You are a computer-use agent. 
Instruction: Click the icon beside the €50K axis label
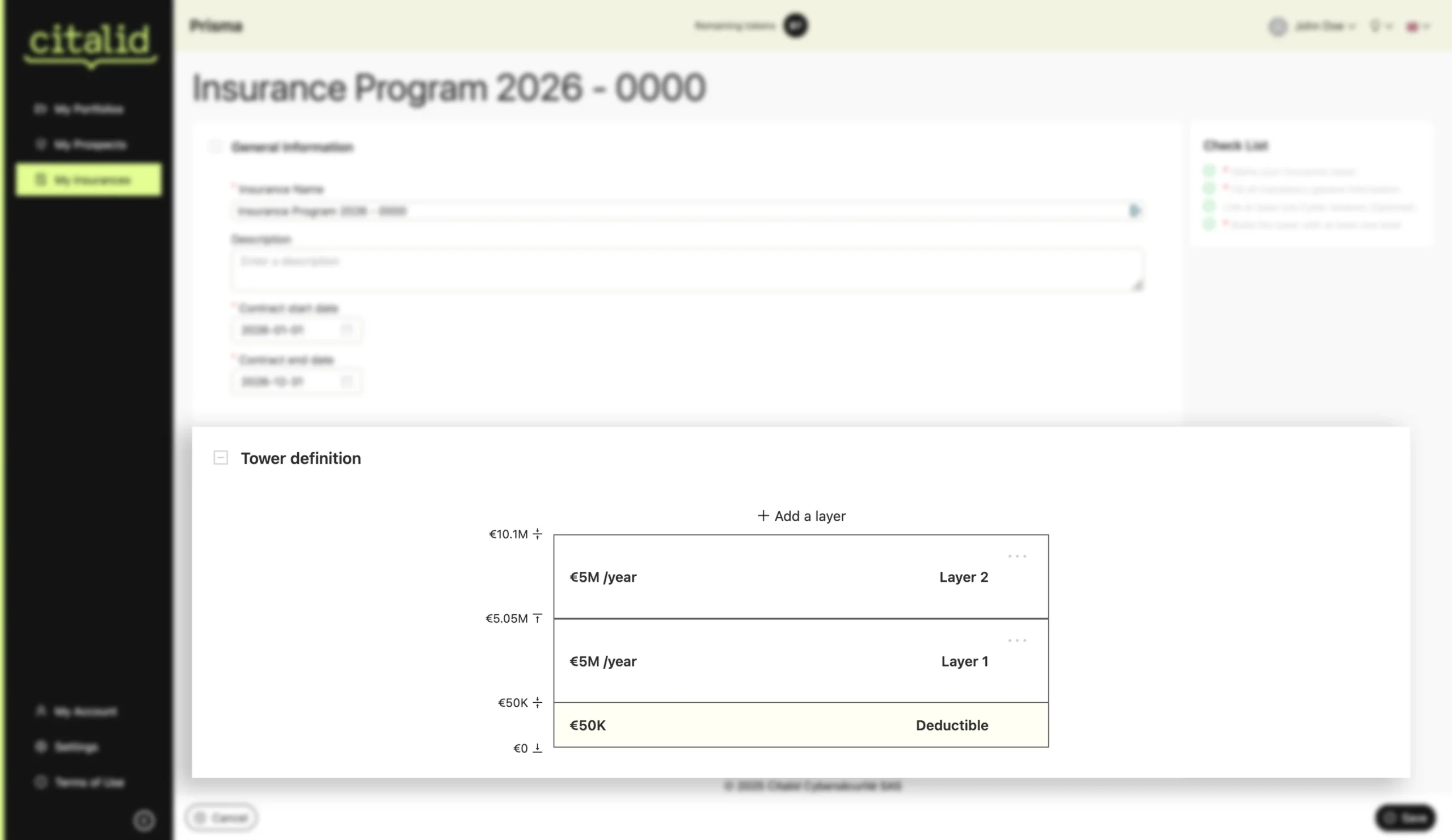(537, 702)
